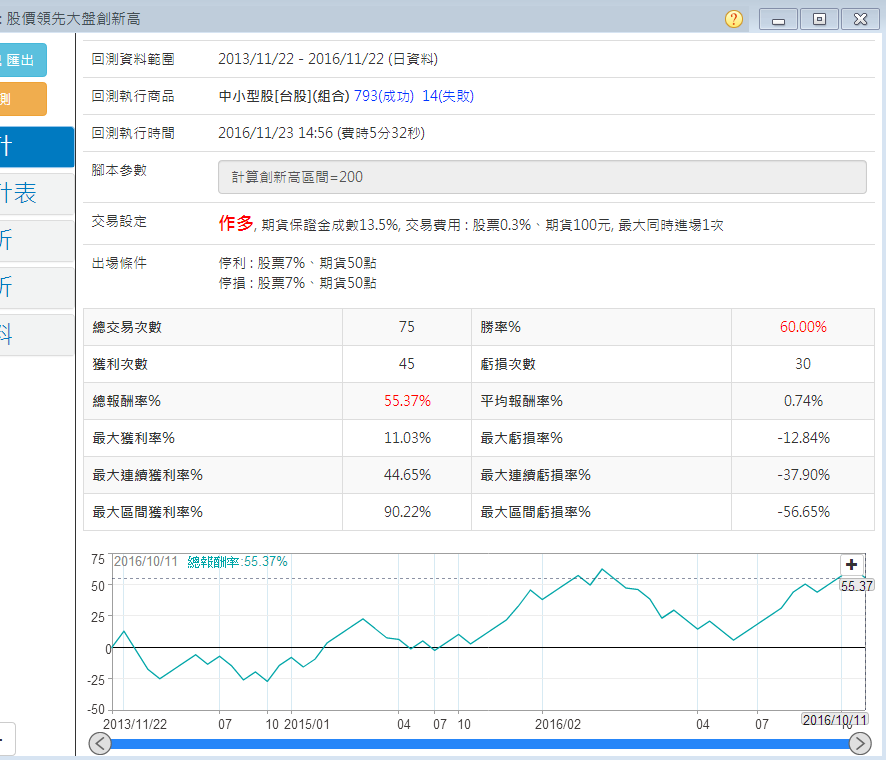Screen dimensions: 886x760
Task: Click the orange button below 匯出
Action: coord(22,99)
